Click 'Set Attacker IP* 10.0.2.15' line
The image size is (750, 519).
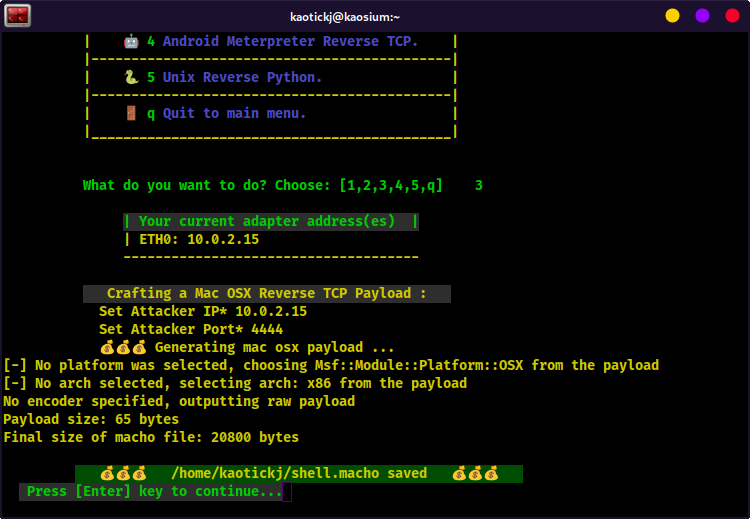tap(203, 311)
